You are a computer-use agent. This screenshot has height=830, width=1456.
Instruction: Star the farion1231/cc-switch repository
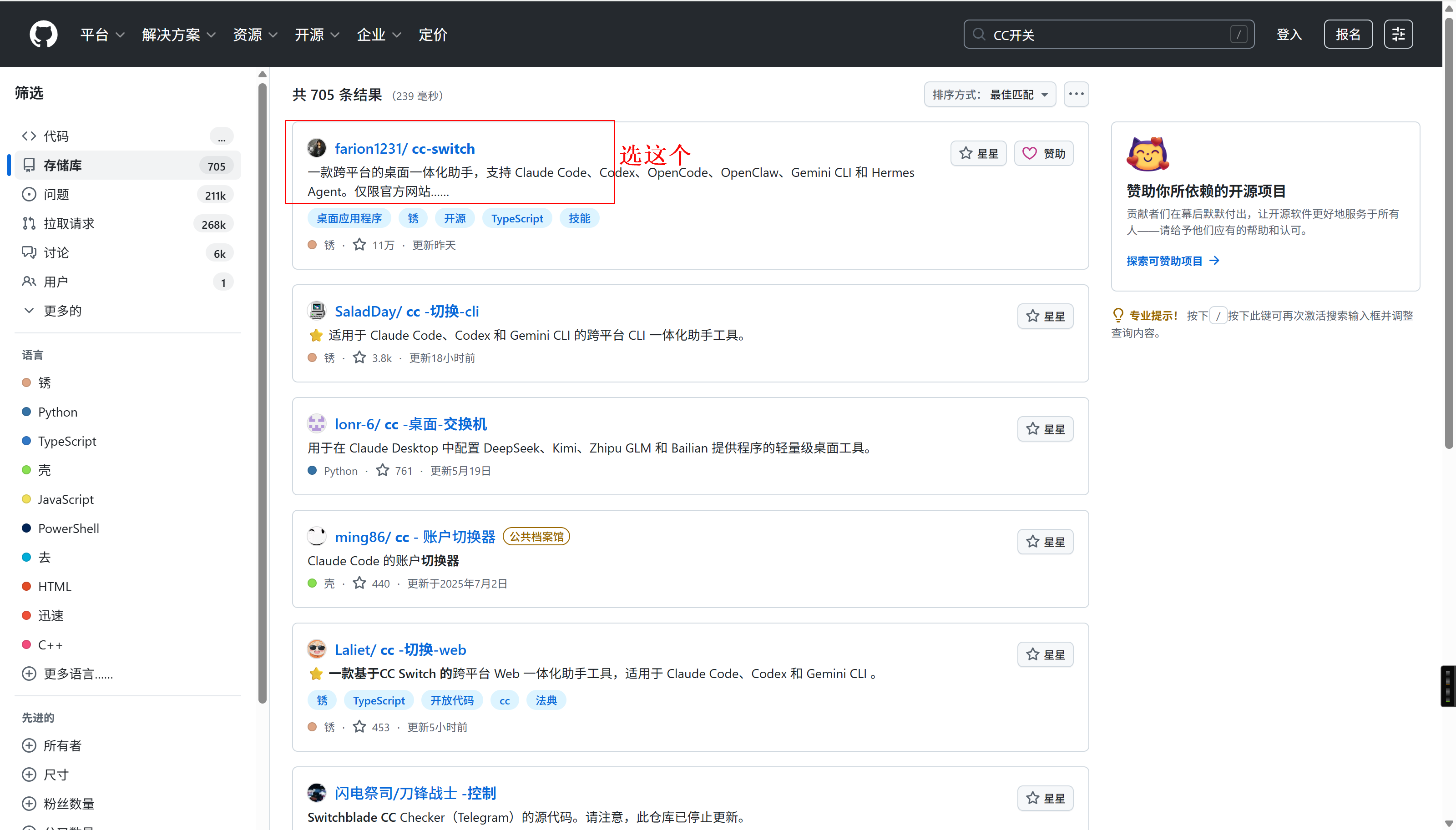click(979, 153)
